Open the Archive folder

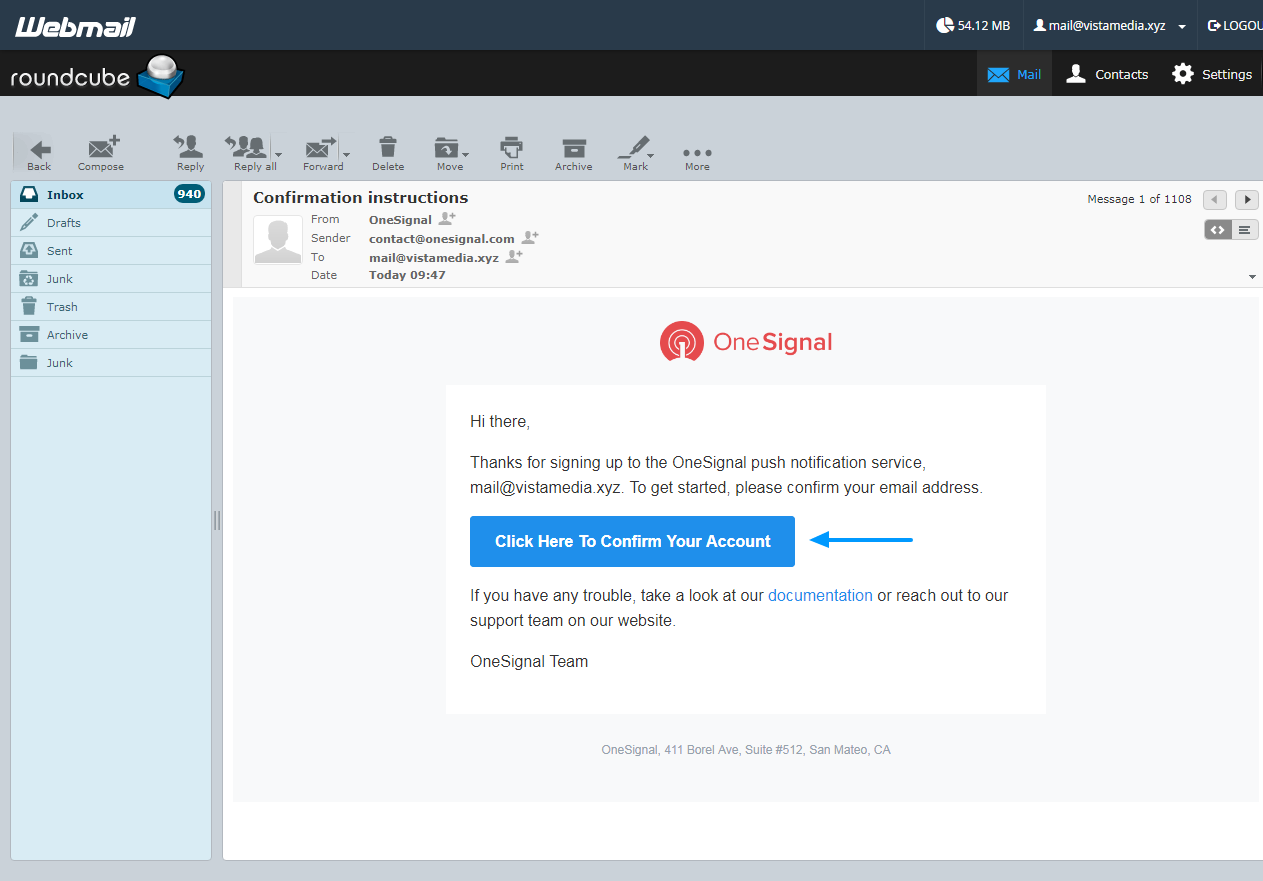111,335
